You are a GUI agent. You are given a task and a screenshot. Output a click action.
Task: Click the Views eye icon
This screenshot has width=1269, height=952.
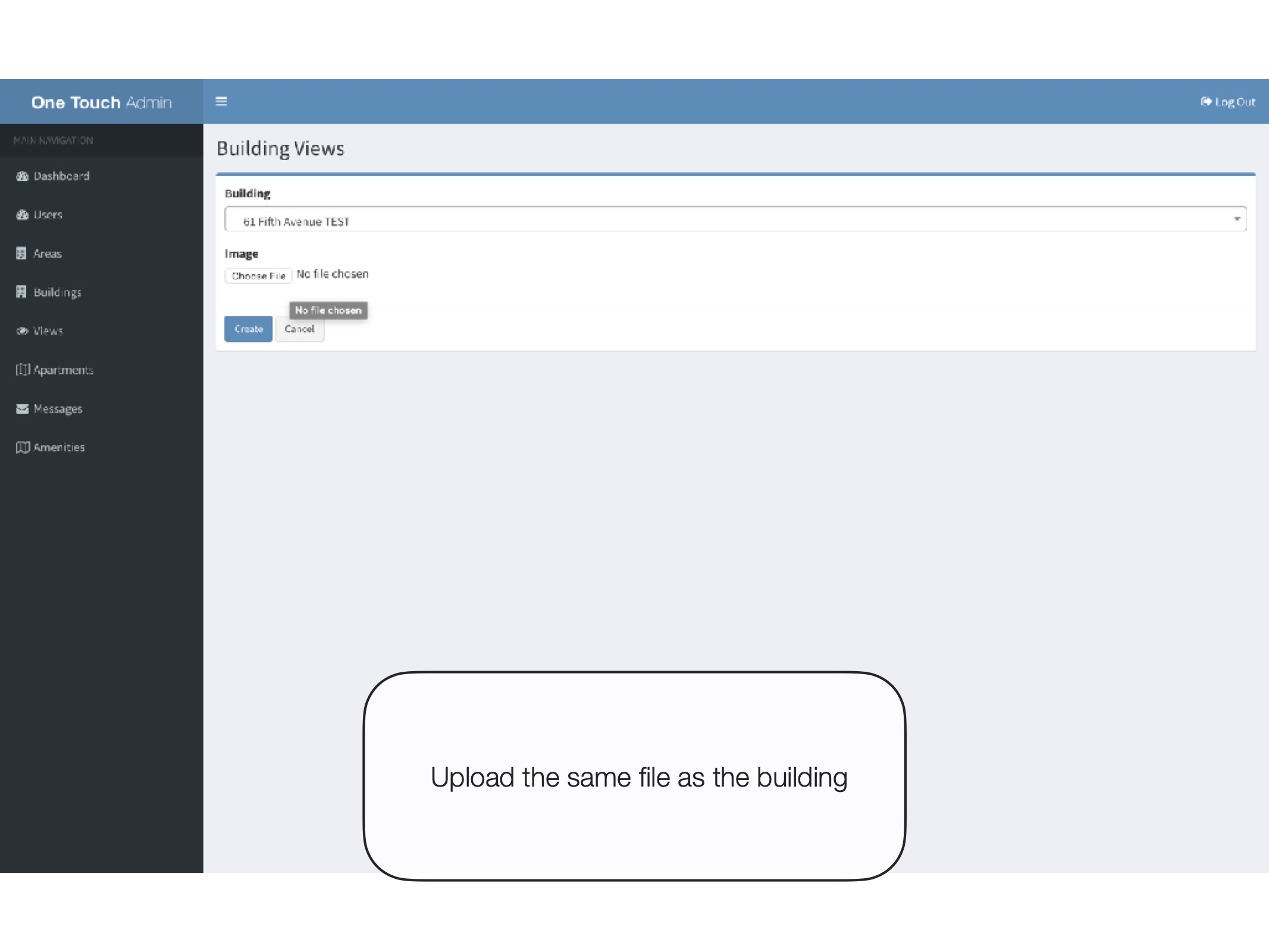[x=22, y=331]
